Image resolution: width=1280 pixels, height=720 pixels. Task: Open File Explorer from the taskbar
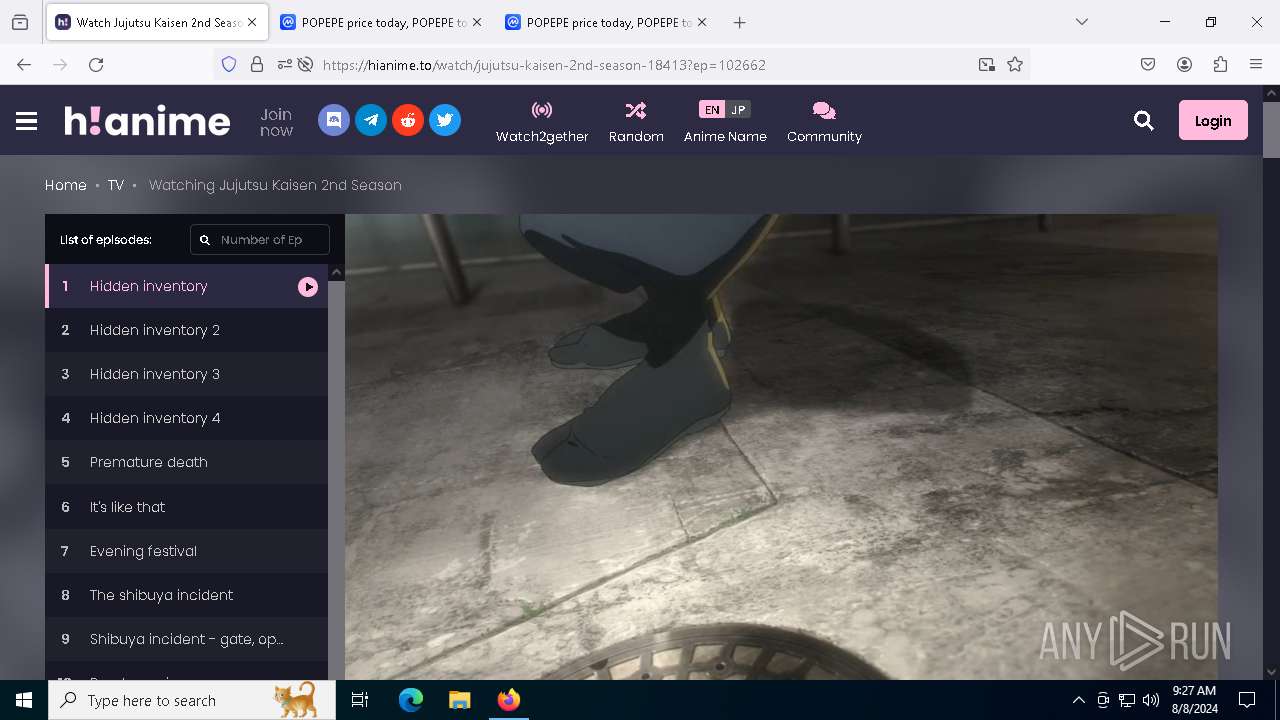pos(459,700)
